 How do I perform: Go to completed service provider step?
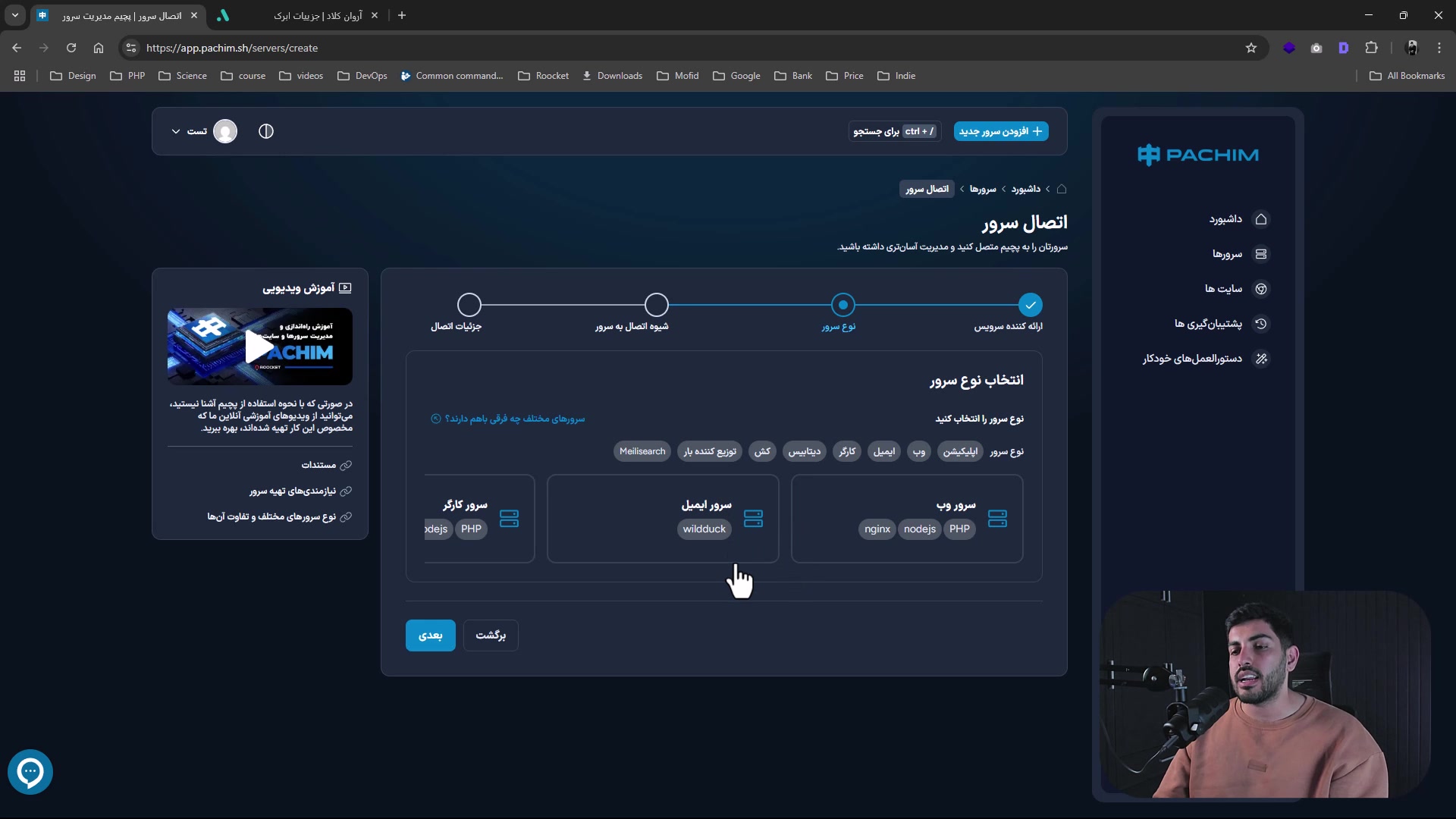(1030, 305)
